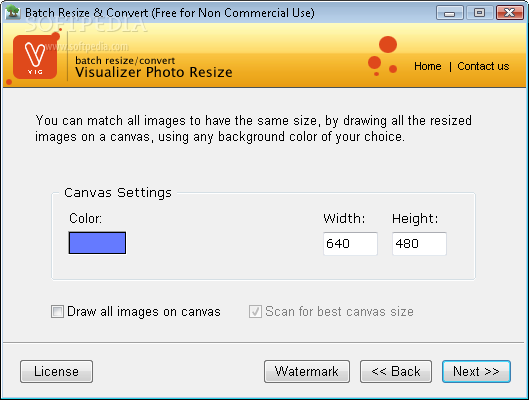The height and width of the screenshot is (400, 529).
Task: Open the app icon menu in title bar
Action: coord(13,12)
